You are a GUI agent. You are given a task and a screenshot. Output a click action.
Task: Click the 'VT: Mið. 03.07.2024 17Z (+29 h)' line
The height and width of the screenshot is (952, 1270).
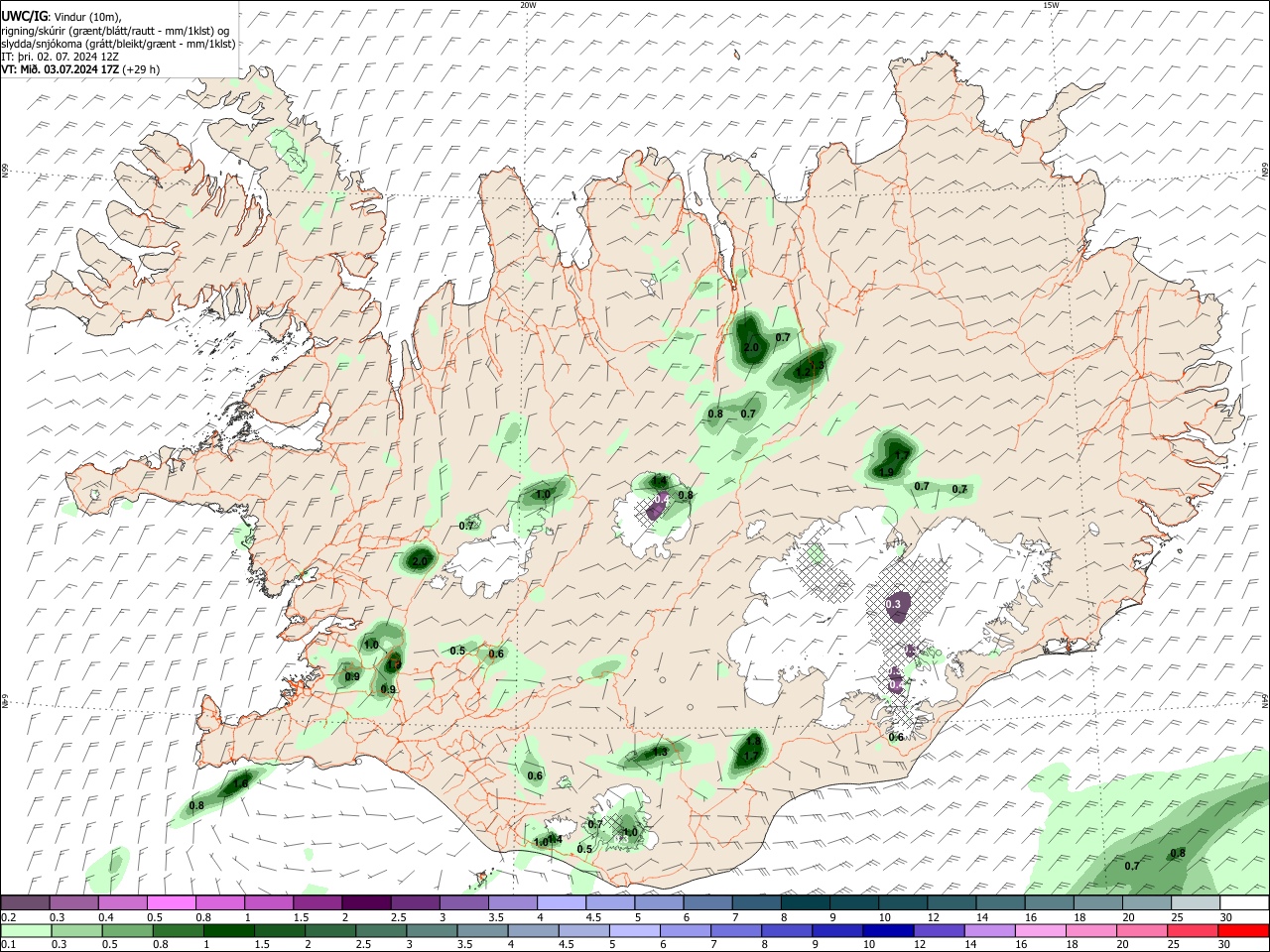(x=80, y=69)
